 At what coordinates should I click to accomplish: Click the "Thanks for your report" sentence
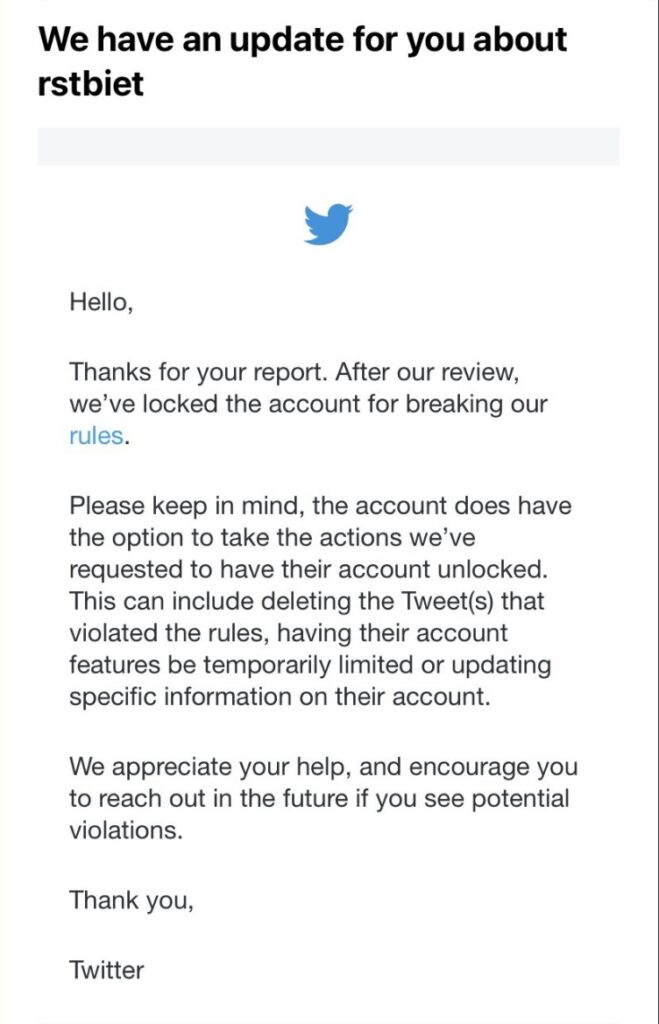click(198, 372)
